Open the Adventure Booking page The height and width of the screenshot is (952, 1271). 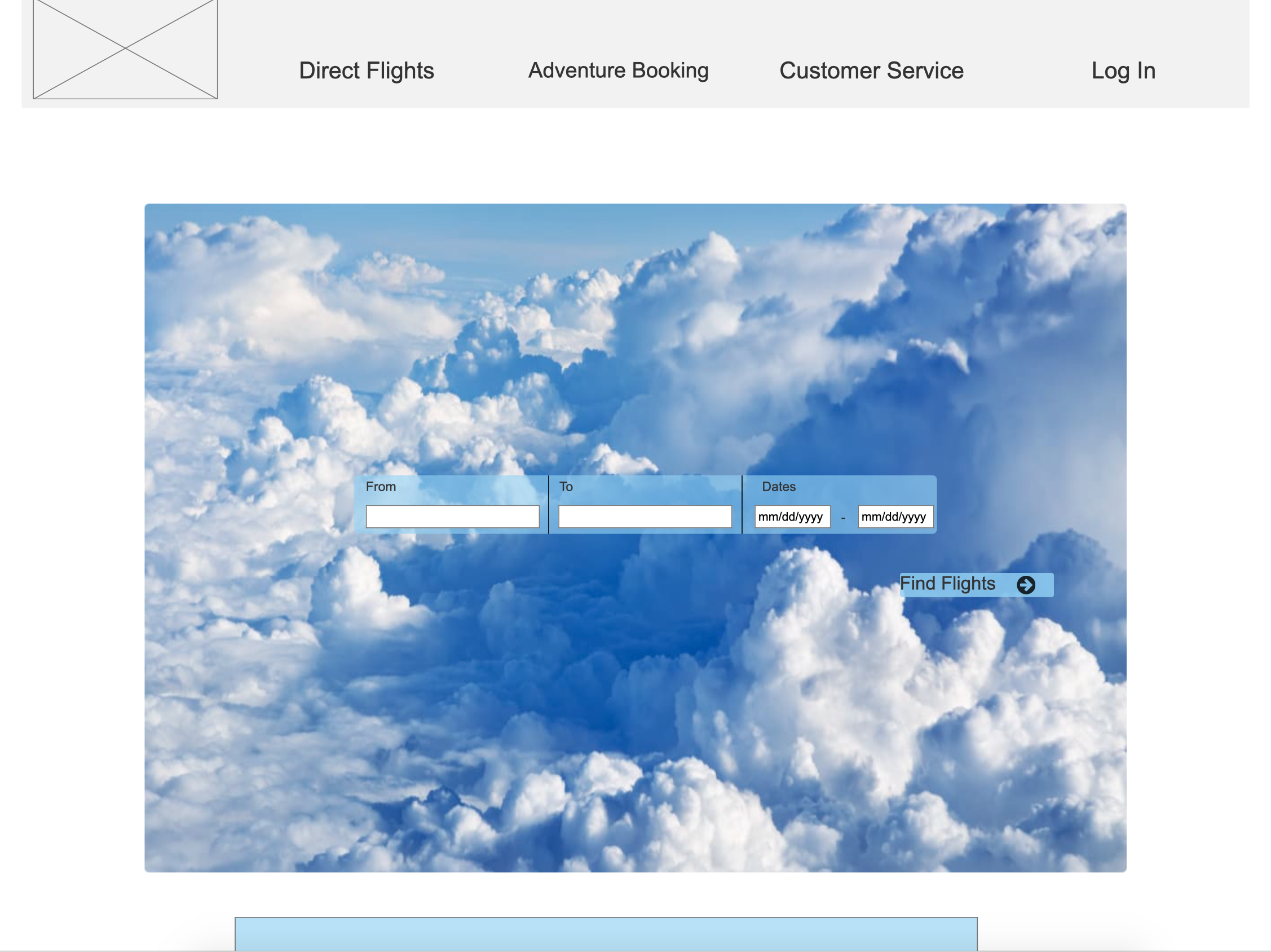(x=618, y=70)
